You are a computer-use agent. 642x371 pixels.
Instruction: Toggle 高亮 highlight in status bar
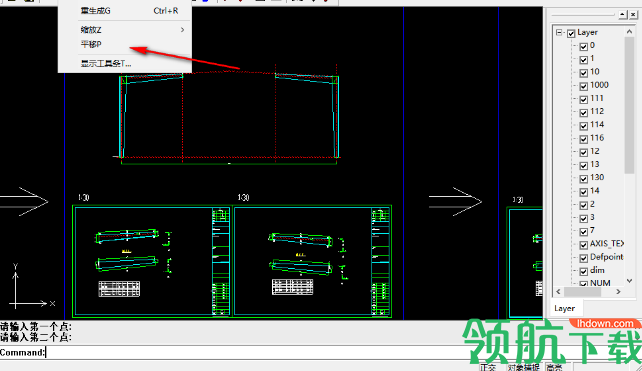(554, 367)
